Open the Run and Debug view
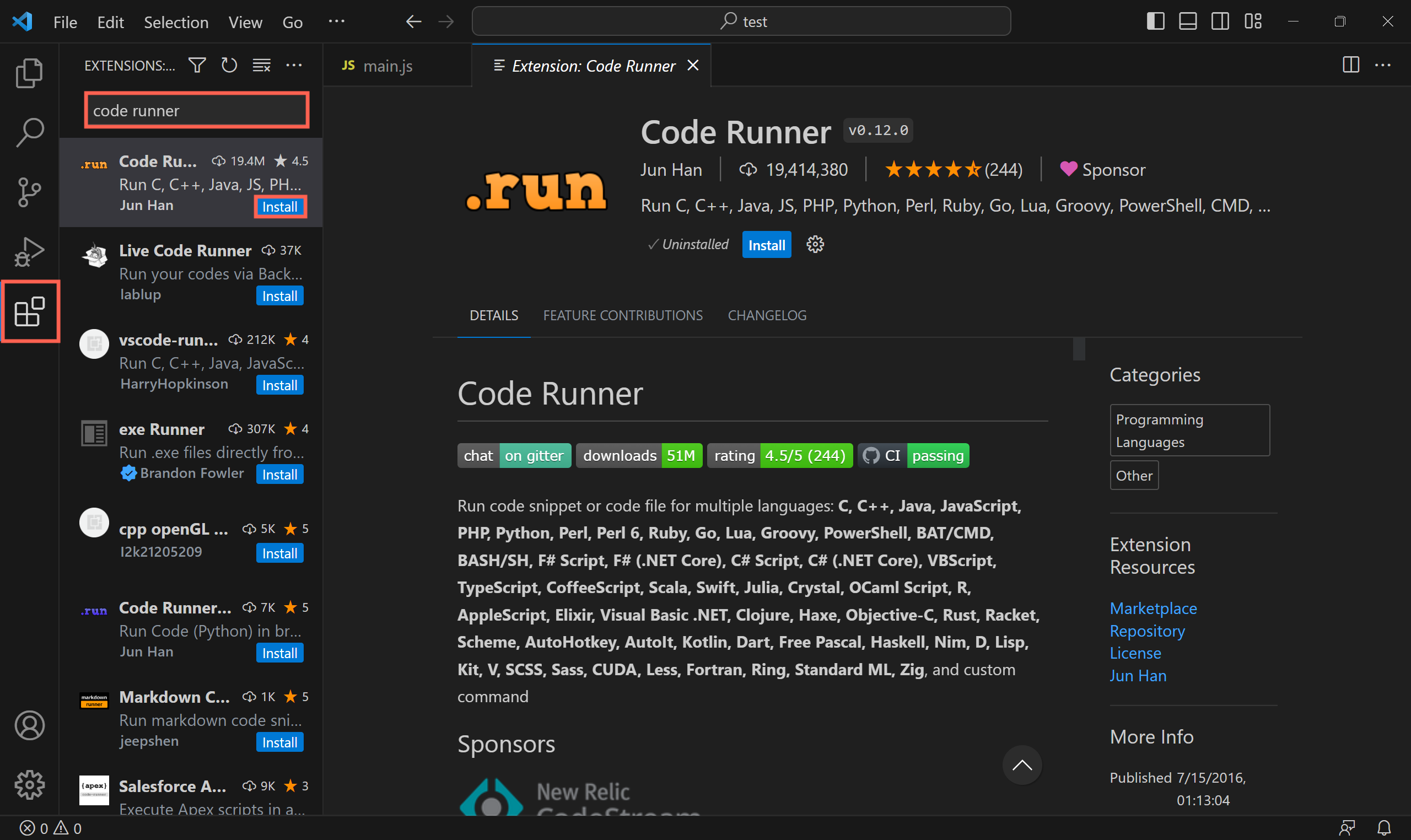This screenshot has height=840, width=1411. point(29,251)
